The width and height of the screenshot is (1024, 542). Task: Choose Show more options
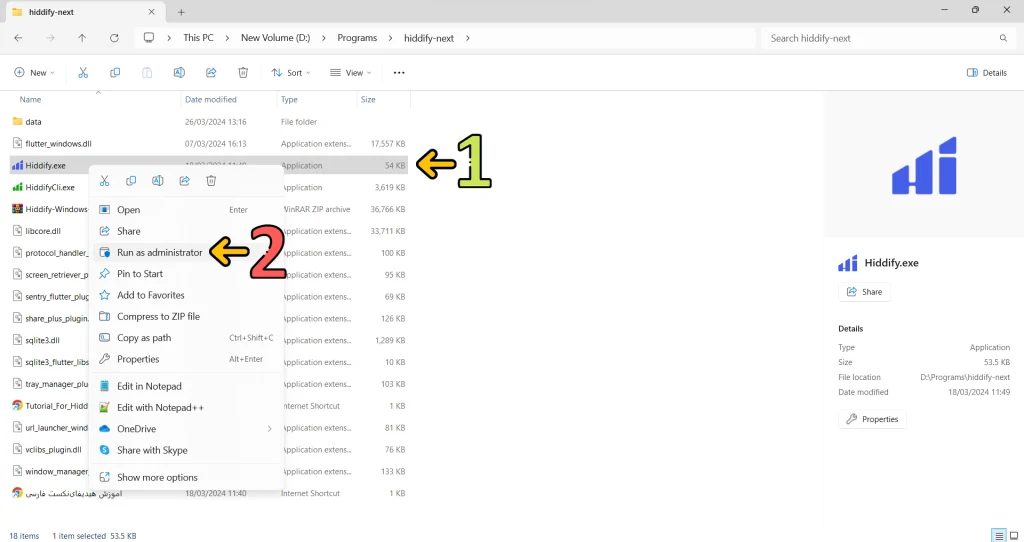click(x=186, y=477)
